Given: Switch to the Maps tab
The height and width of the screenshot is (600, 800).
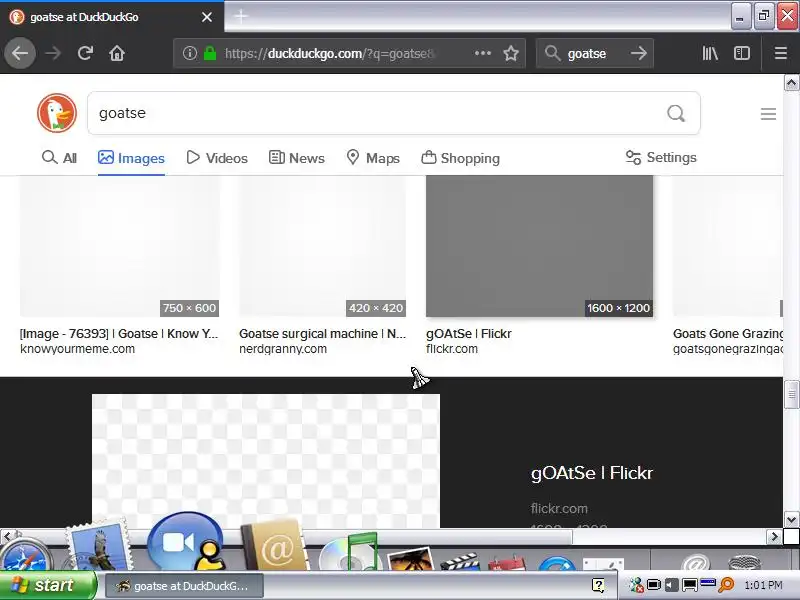Looking at the screenshot, I should coord(372,158).
